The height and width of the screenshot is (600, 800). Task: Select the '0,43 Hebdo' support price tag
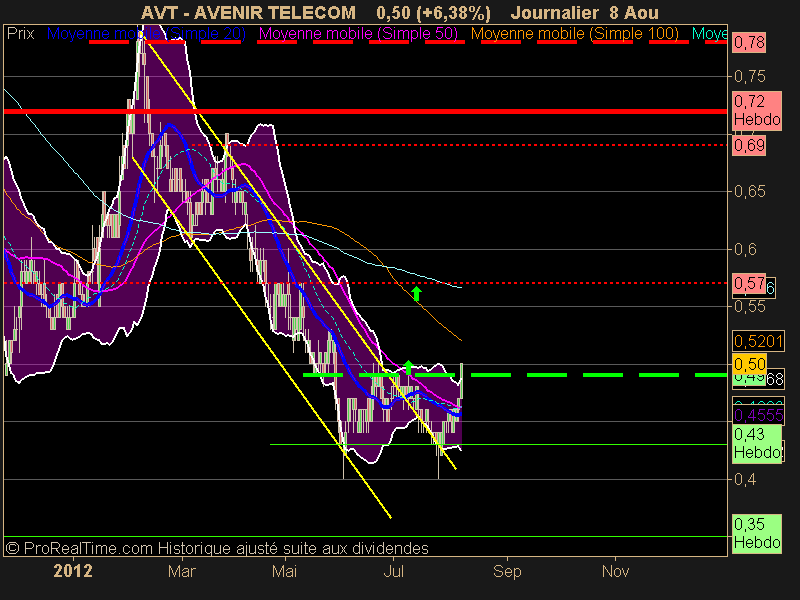(757, 444)
